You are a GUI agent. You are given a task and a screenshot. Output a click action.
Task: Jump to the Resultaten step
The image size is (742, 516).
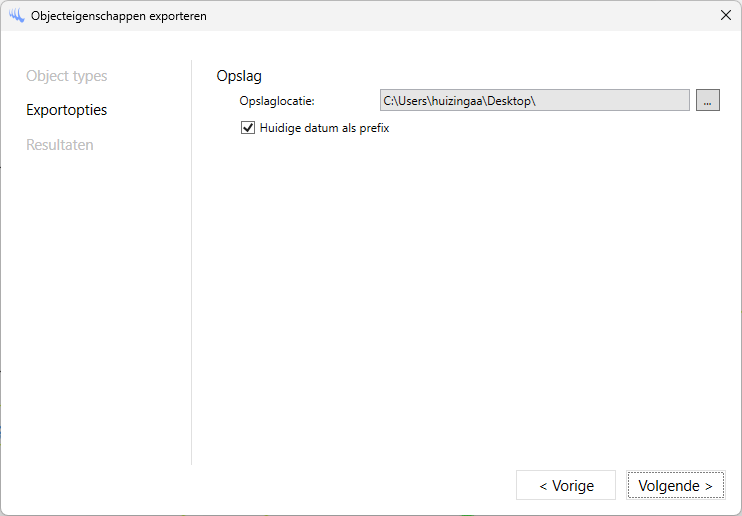click(60, 144)
